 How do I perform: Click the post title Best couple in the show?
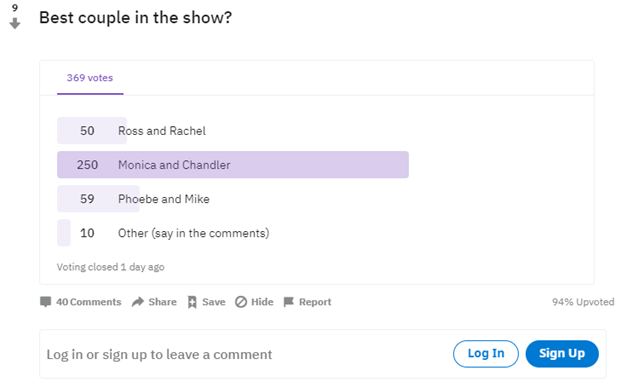[136, 18]
